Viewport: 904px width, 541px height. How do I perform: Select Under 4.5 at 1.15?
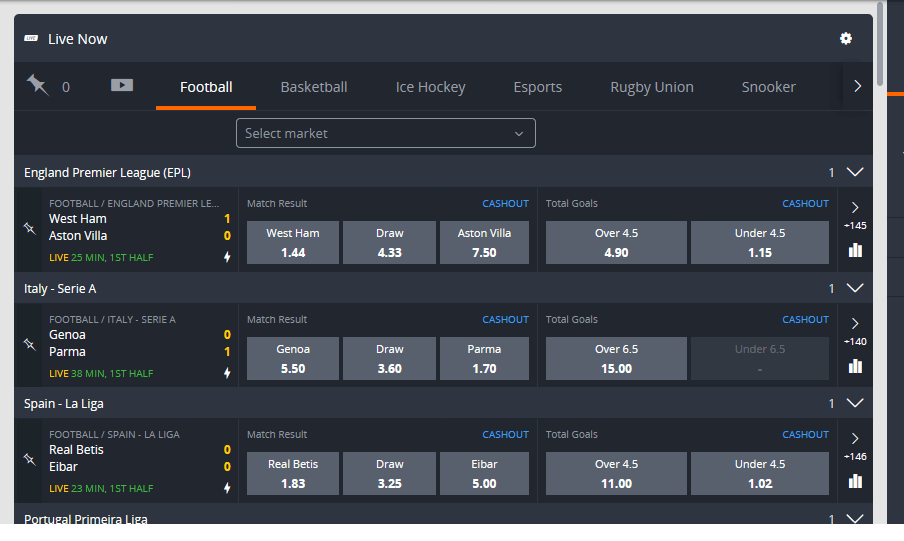pyautogui.click(x=760, y=242)
